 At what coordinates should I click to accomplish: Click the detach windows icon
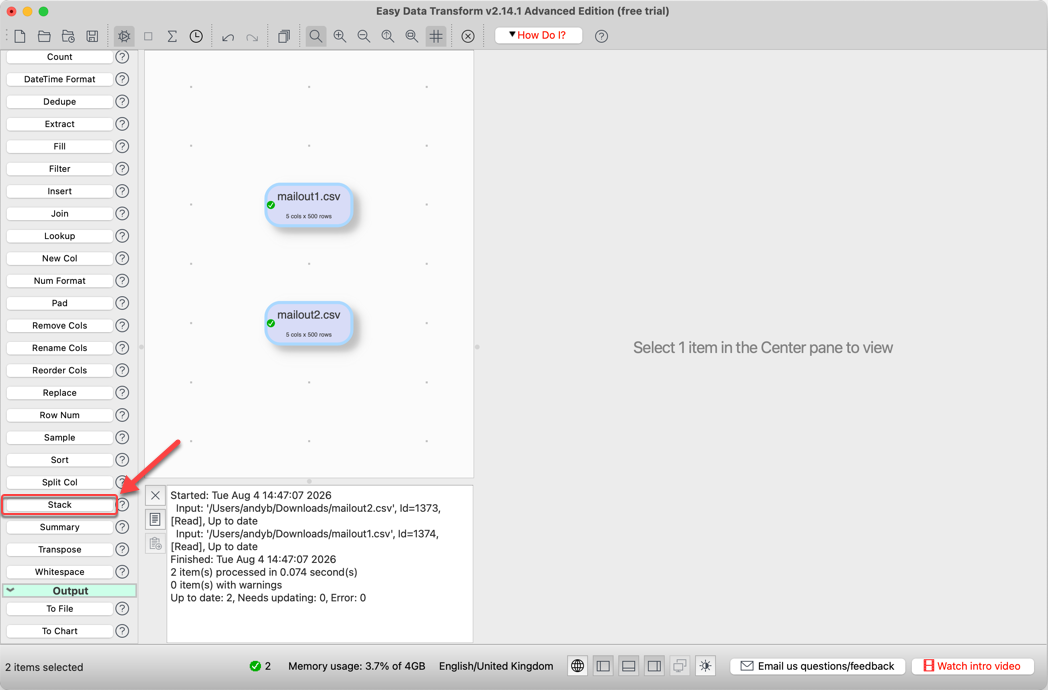(x=680, y=666)
